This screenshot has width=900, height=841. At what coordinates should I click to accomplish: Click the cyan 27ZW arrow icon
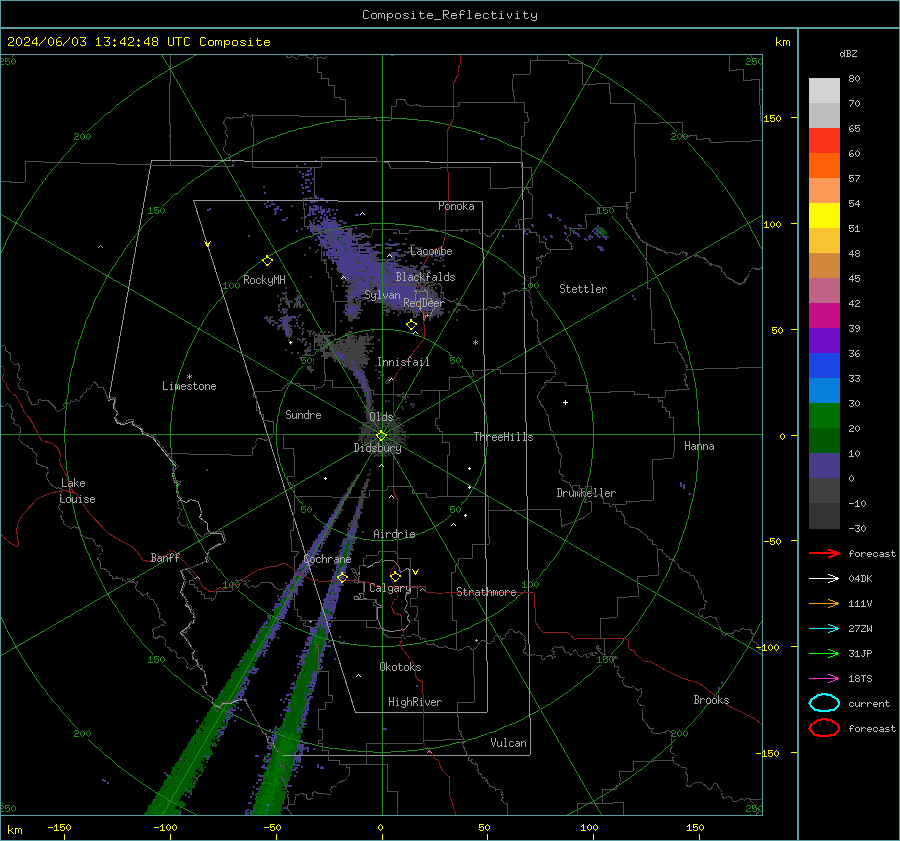(x=824, y=629)
